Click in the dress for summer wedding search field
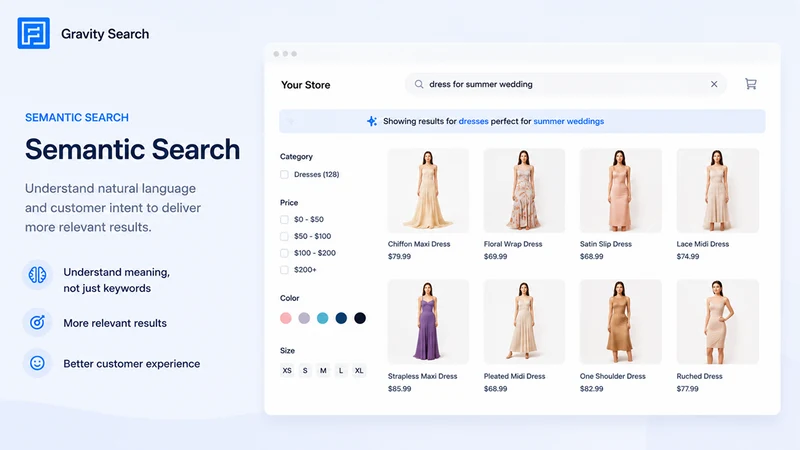 [565, 84]
